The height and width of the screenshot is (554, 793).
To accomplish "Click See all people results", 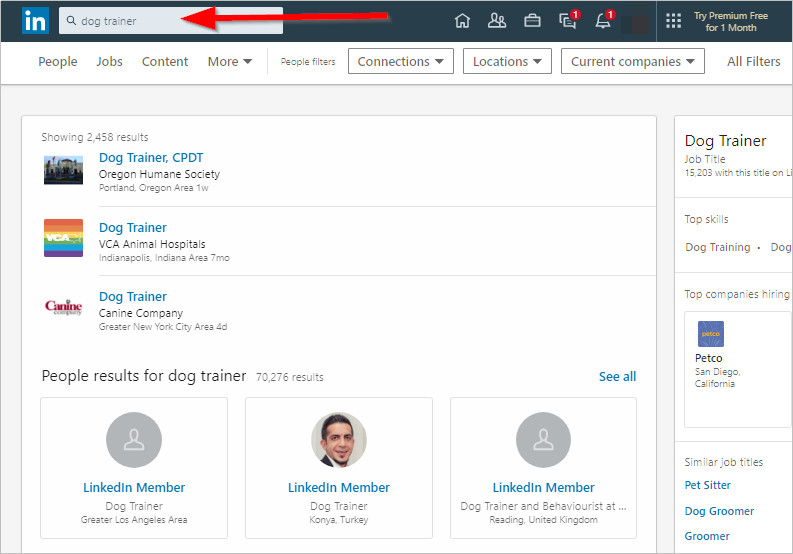I will (617, 376).
